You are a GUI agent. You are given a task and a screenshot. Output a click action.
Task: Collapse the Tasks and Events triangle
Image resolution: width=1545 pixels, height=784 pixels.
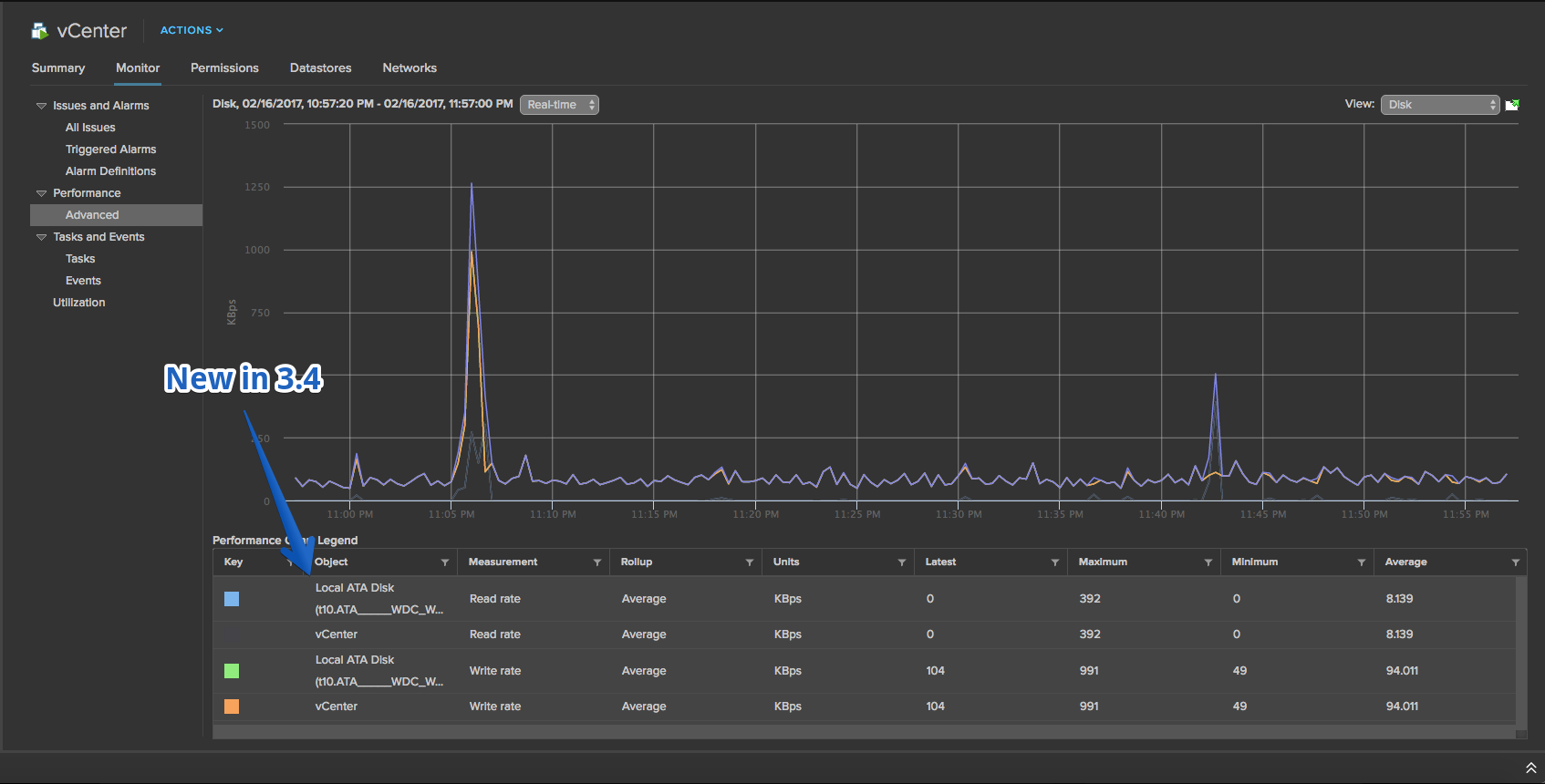[x=41, y=237]
